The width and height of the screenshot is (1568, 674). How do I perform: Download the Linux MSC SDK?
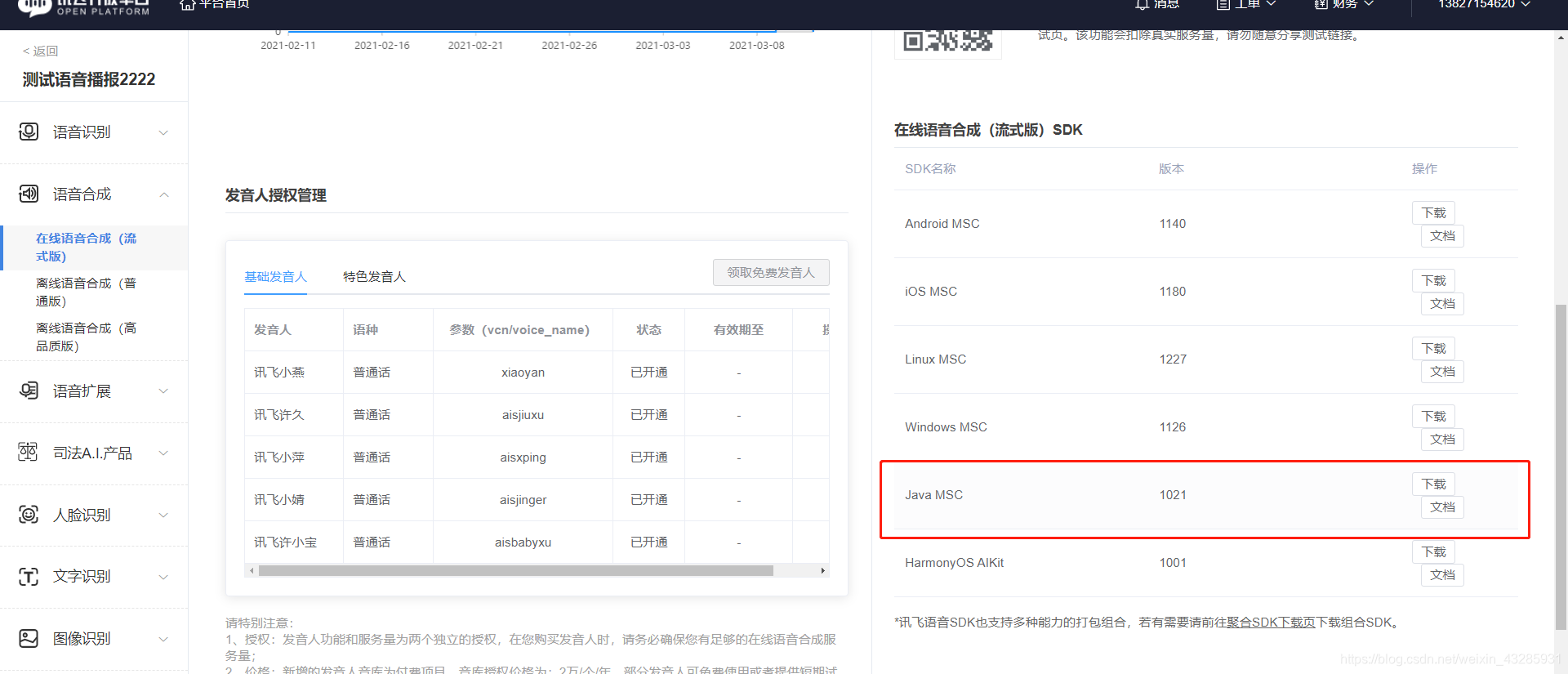[x=1433, y=348]
